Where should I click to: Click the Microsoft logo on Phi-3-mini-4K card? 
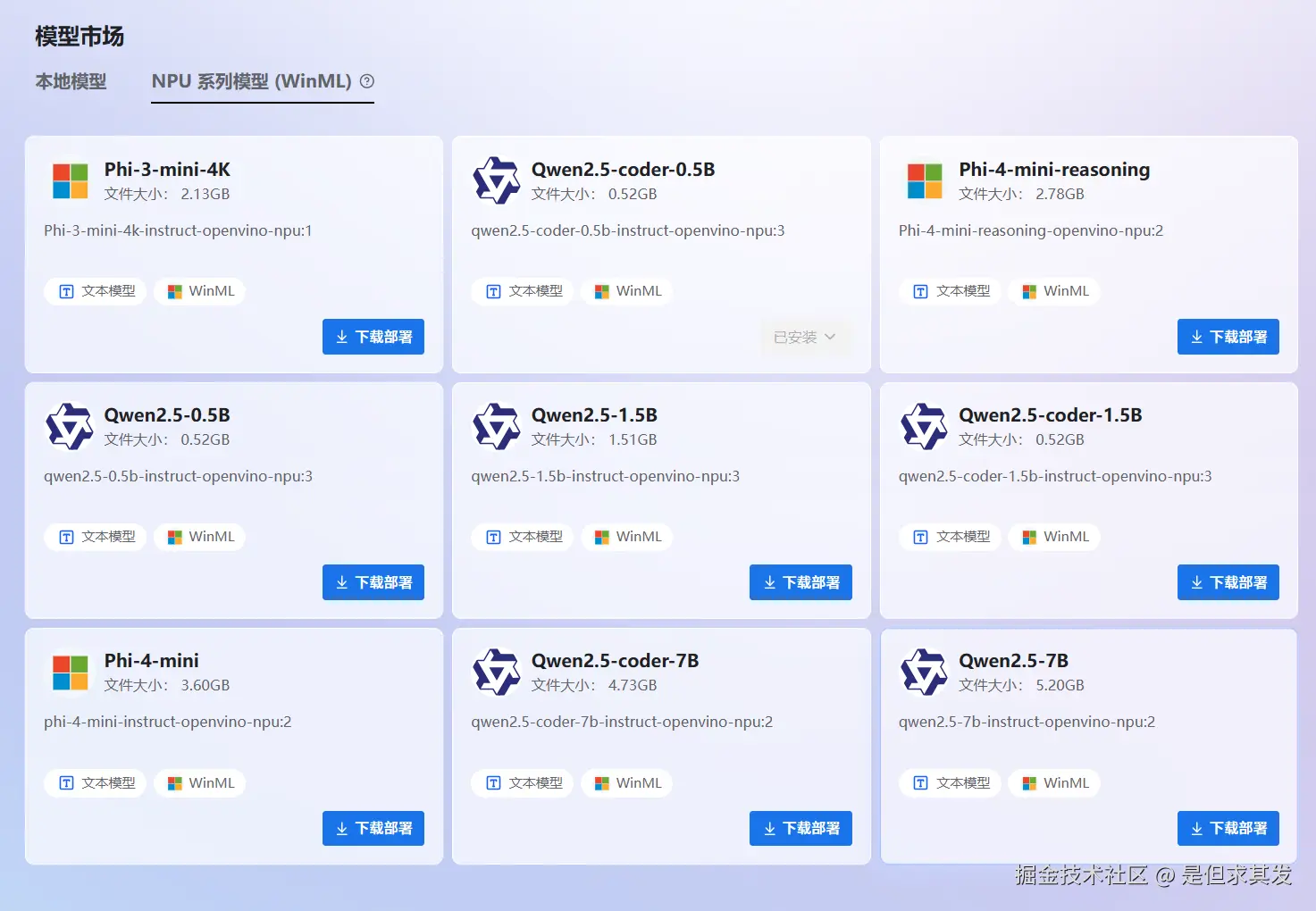[70, 180]
